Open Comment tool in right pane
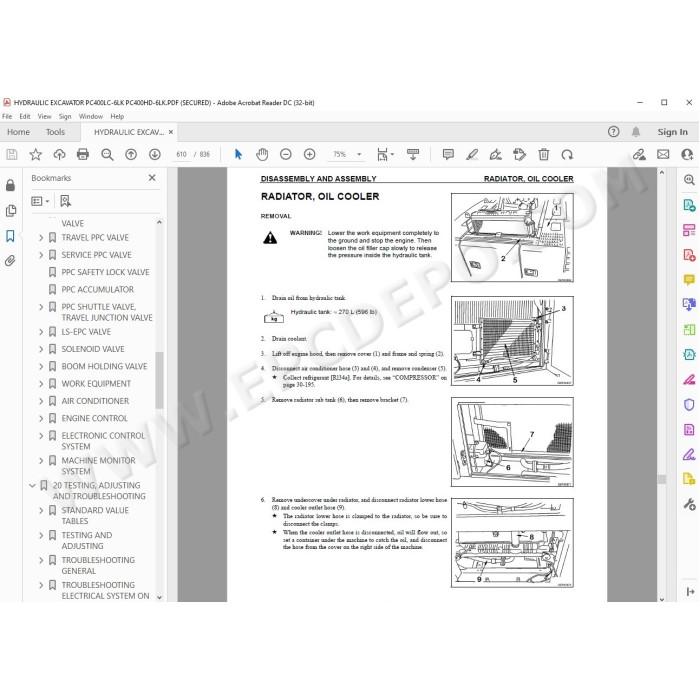700x700 pixels. tap(689, 280)
